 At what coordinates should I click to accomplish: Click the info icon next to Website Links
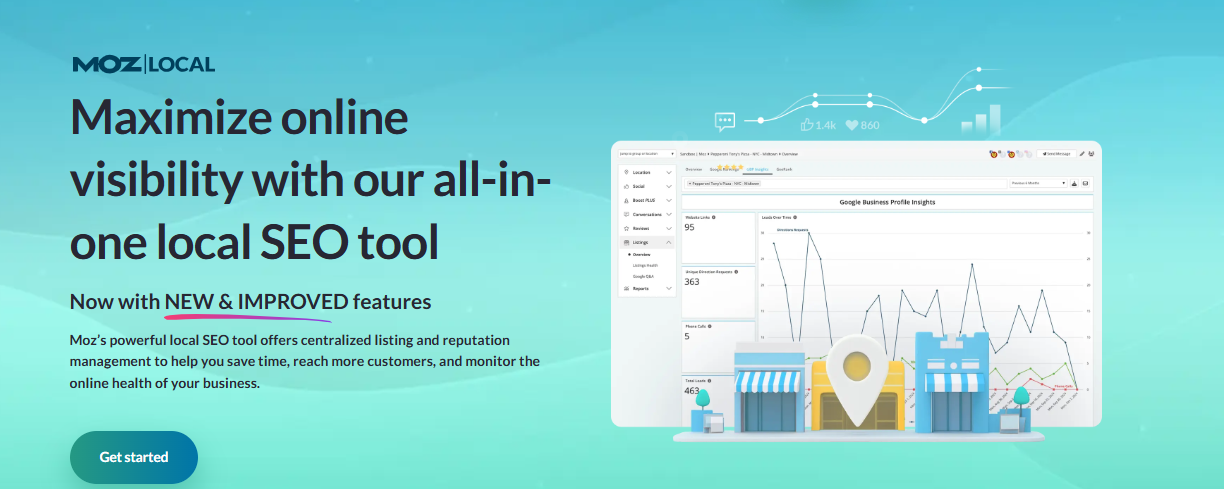(x=714, y=217)
